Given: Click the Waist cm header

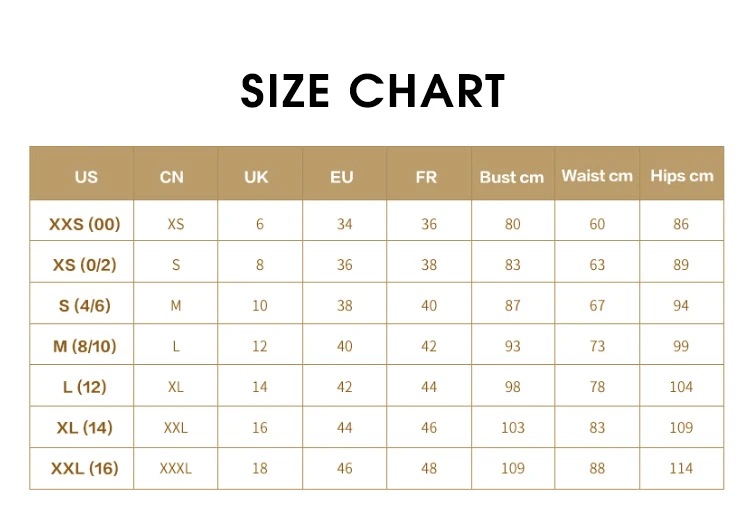Looking at the screenshot, I should [x=597, y=176].
